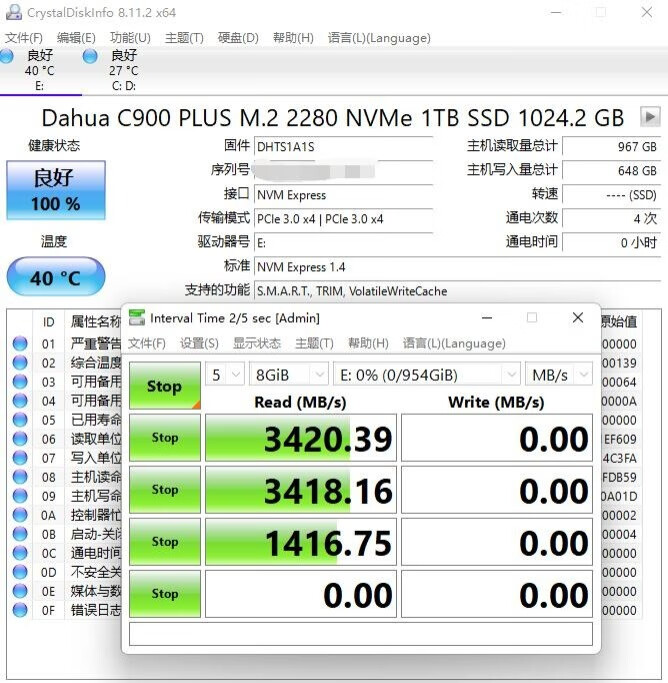This screenshot has height=683, width=668.
Task: Click the read progress bar showing 3420.39
Action: (x=301, y=437)
